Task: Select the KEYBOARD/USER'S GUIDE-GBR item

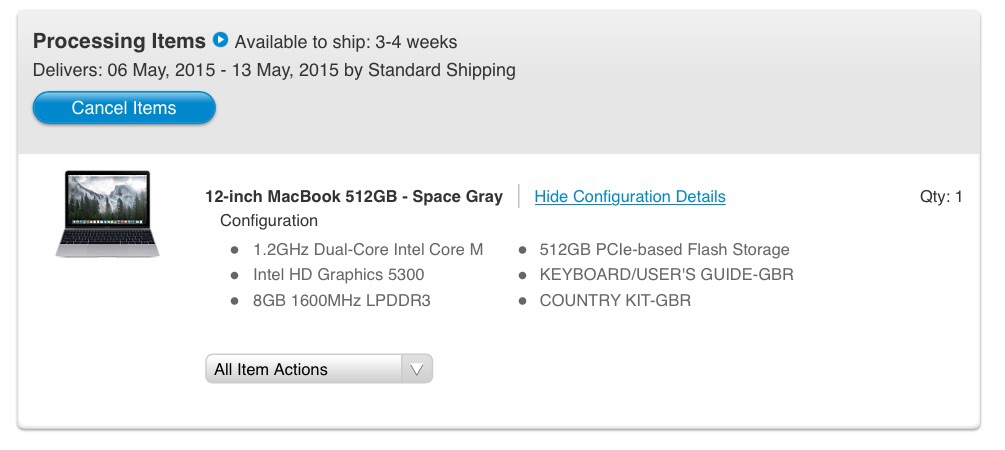Action: (x=667, y=275)
